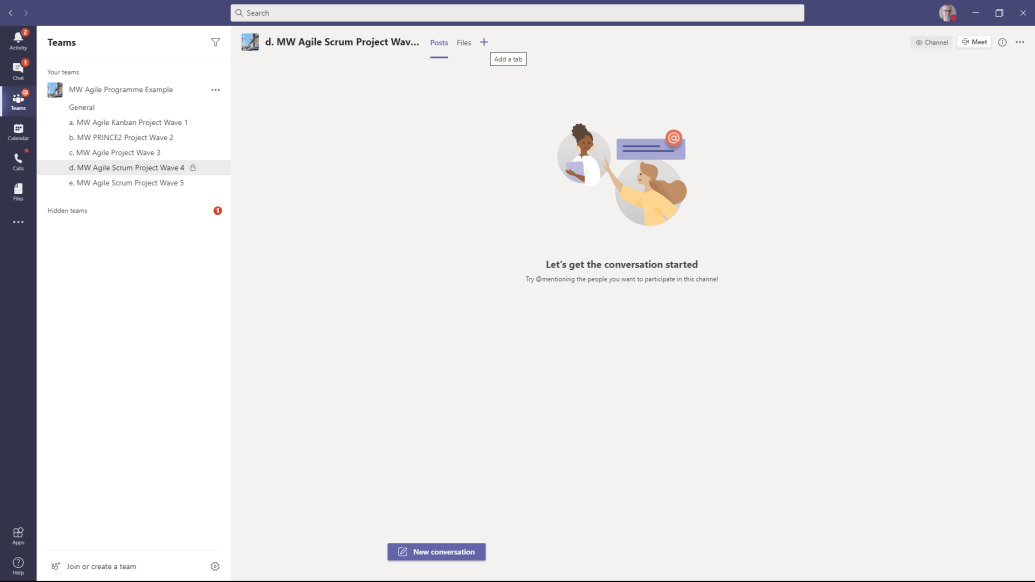Open the Calendar
Image resolution: width=1035 pixels, height=582 pixels.
17,131
